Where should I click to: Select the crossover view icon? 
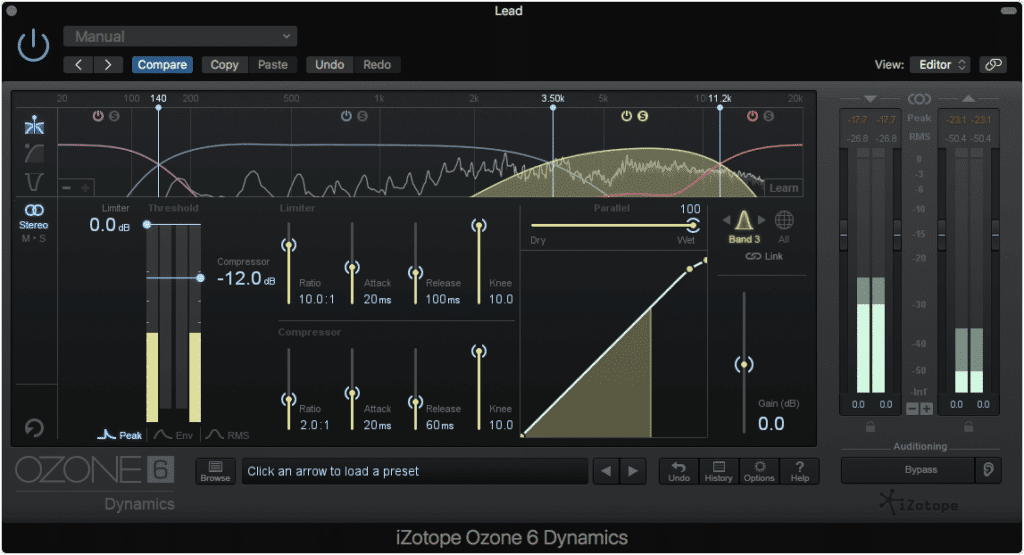click(x=34, y=125)
